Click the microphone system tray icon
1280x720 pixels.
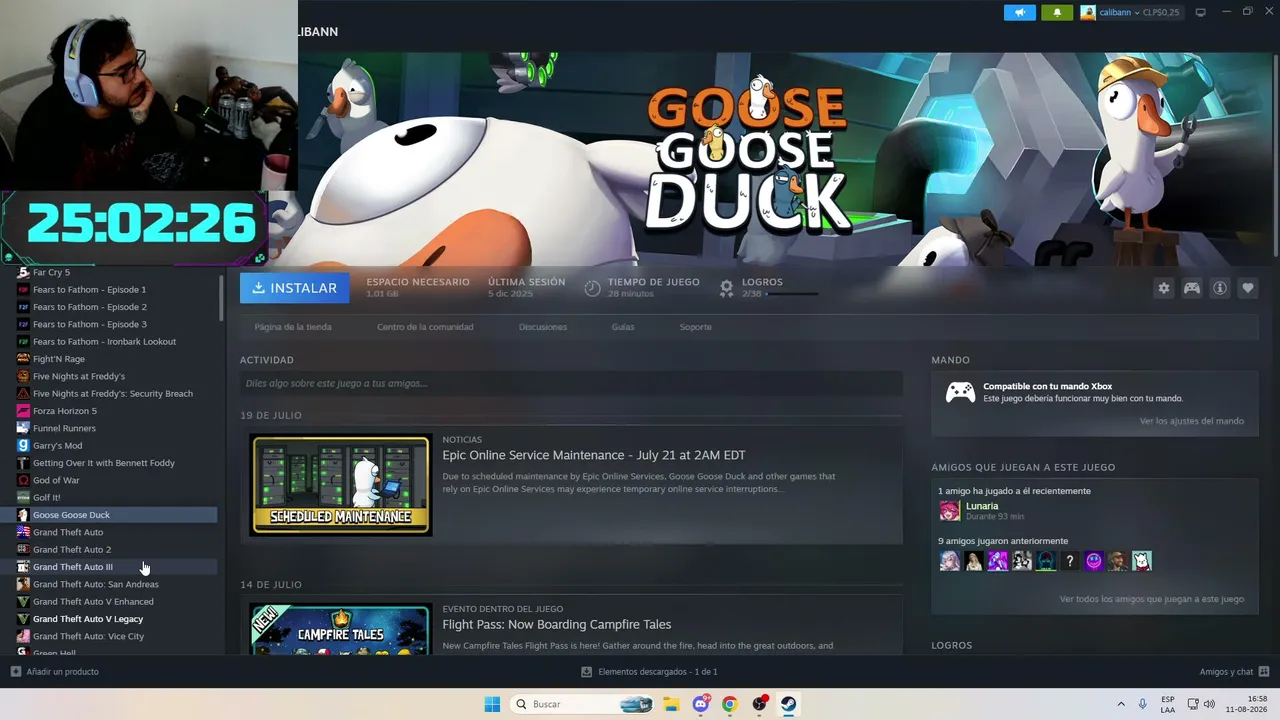(x=1143, y=704)
